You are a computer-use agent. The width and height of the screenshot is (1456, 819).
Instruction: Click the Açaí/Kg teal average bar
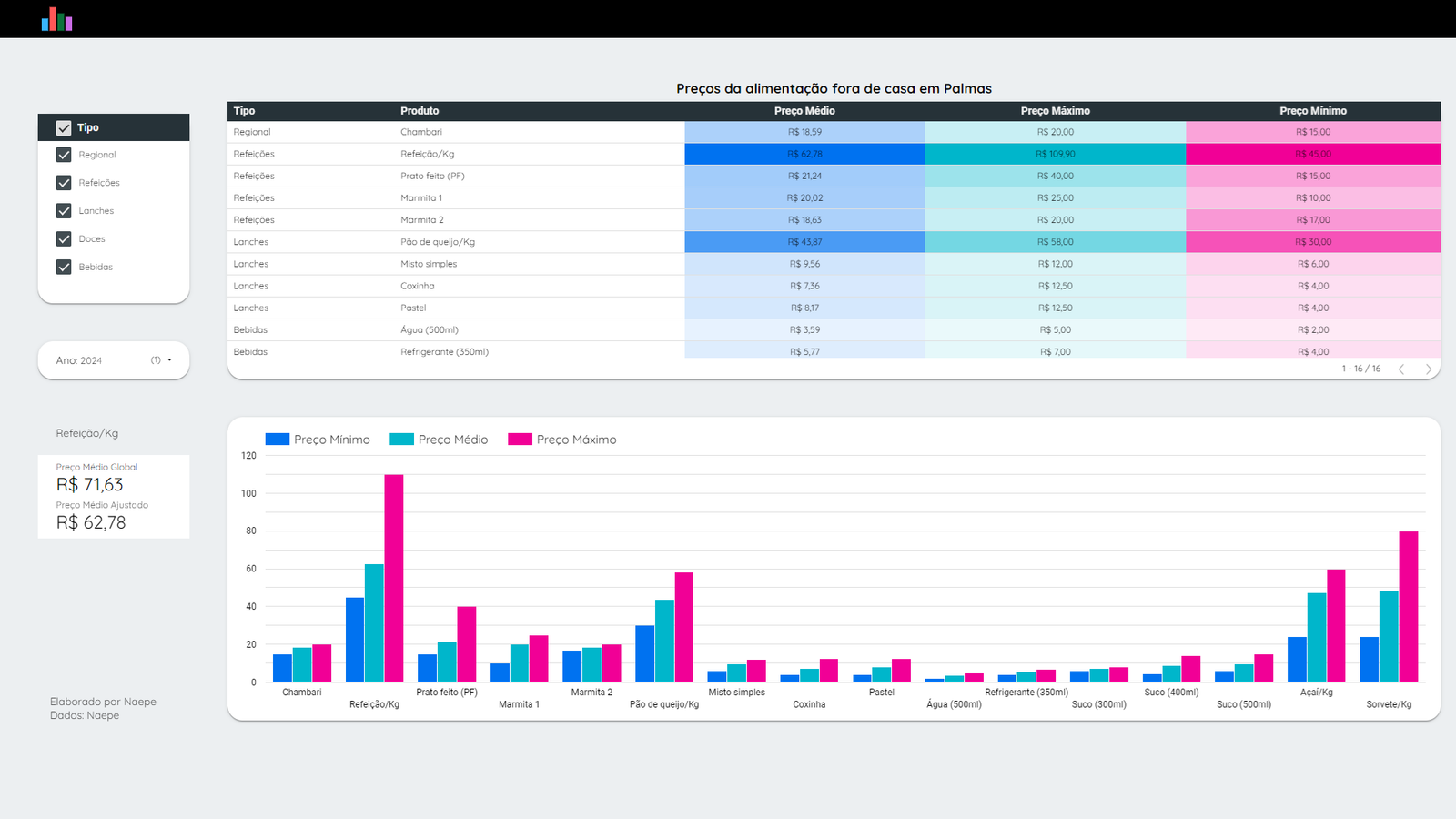[x=1317, y=637]
